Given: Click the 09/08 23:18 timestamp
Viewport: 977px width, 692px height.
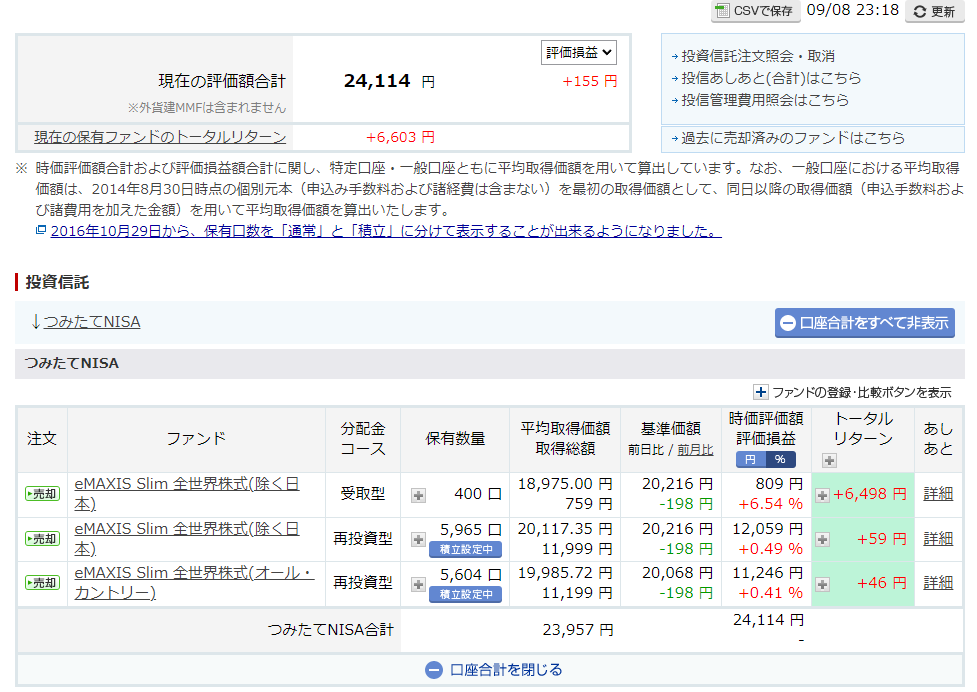Looking at the screenshot, I should [853, 10].
